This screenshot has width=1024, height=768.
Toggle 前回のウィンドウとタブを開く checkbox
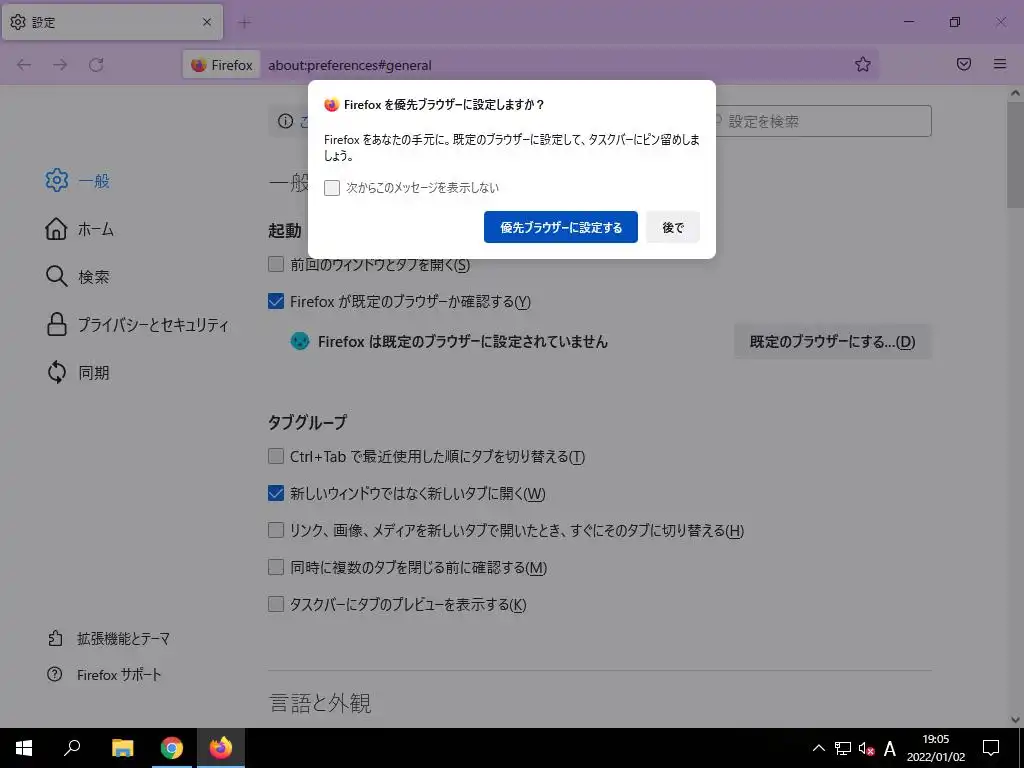[276, 264]
